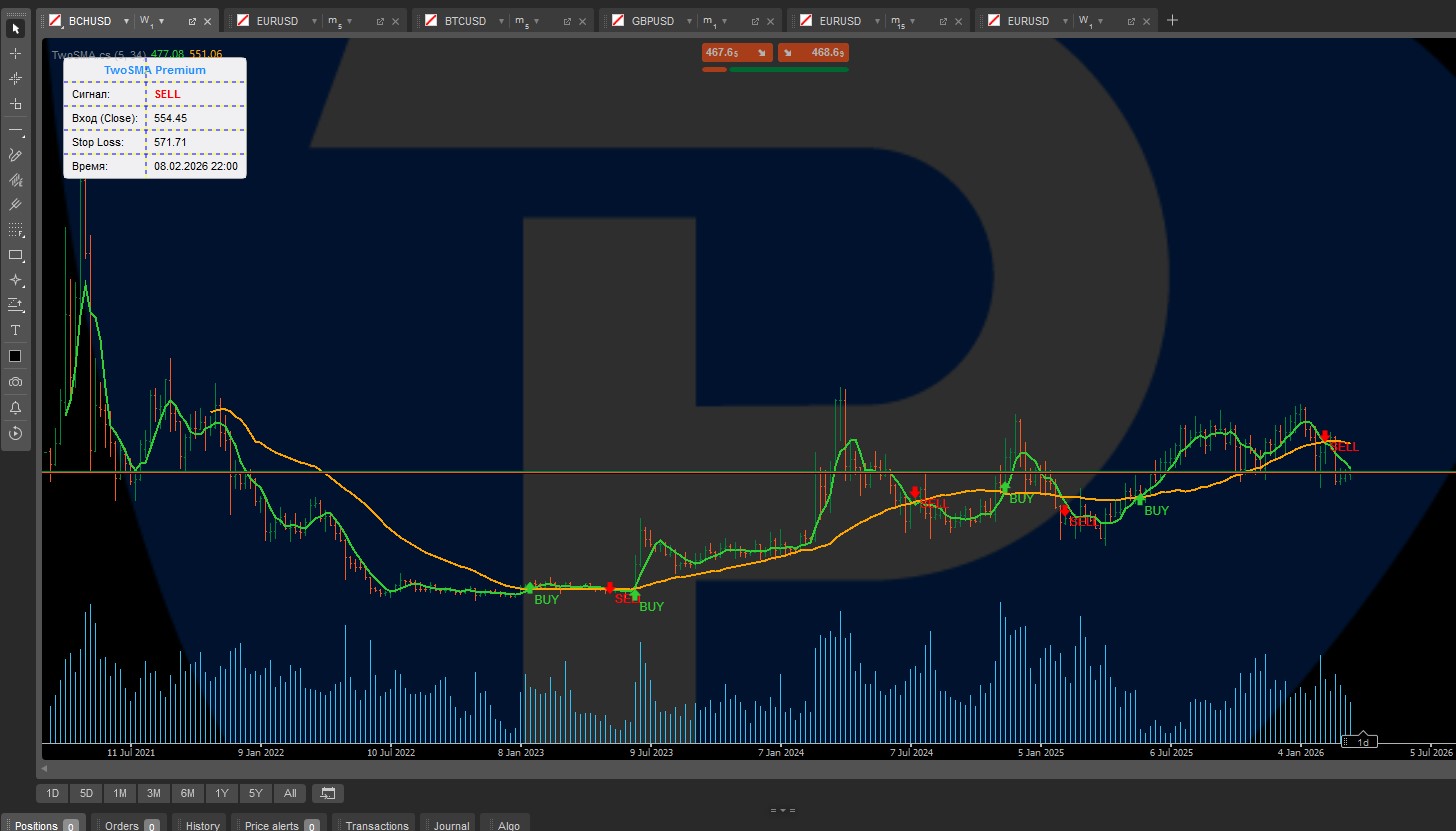Image resolution: width=1456 pixels, height=831 pixels.
Task: Open the black color swatch
Action: click(15, 356)
